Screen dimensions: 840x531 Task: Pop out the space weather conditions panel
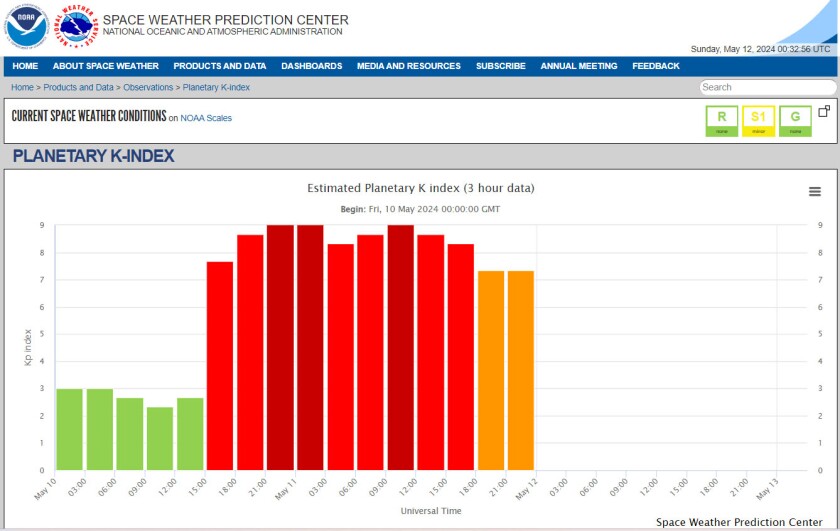(824, 111)
